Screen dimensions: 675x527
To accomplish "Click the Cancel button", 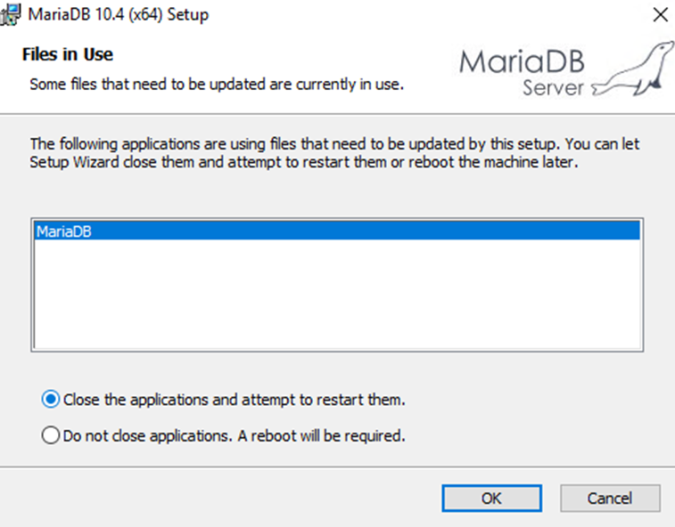I will (610, 498).
